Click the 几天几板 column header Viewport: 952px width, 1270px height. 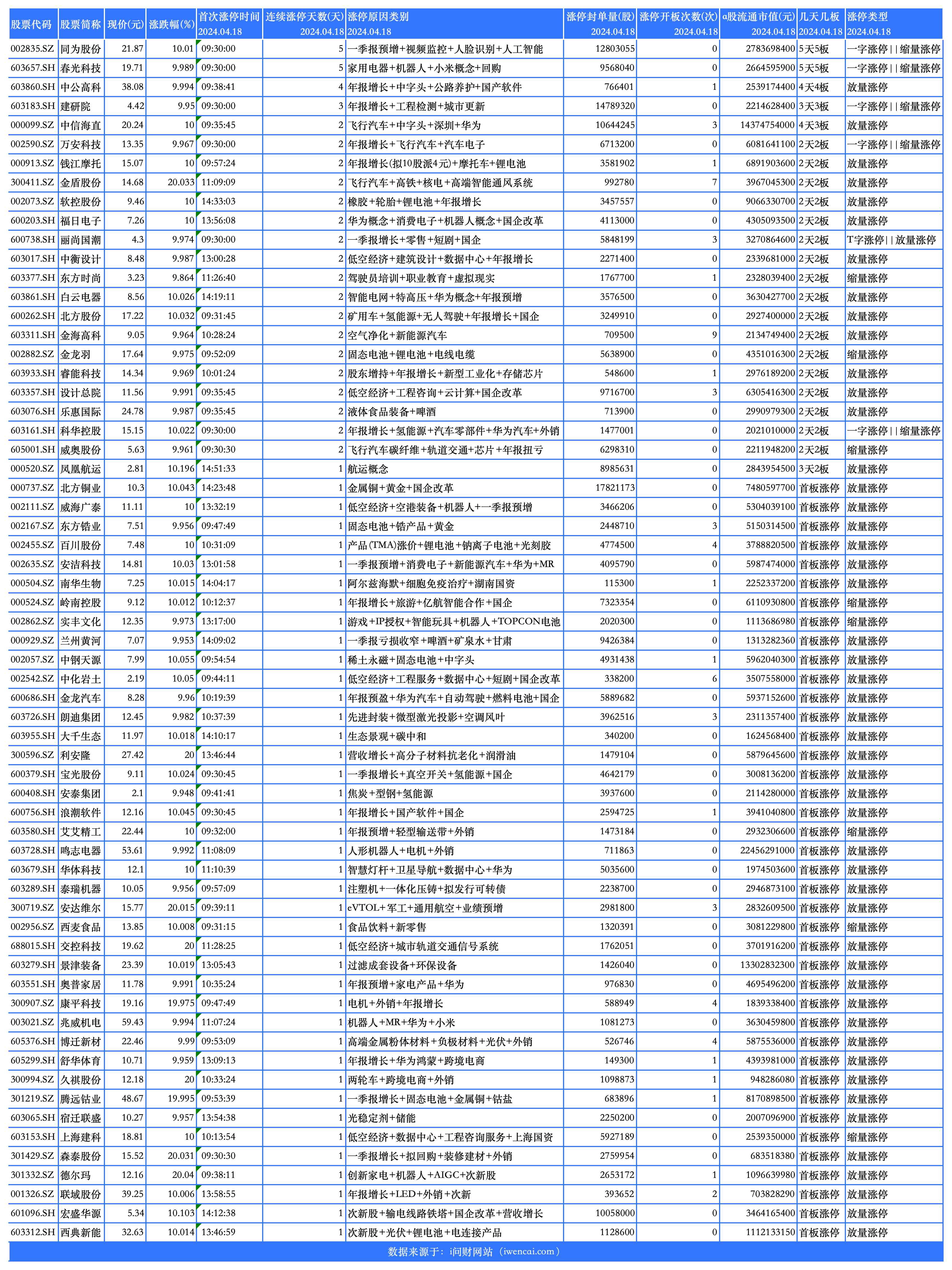click(821, 24)
